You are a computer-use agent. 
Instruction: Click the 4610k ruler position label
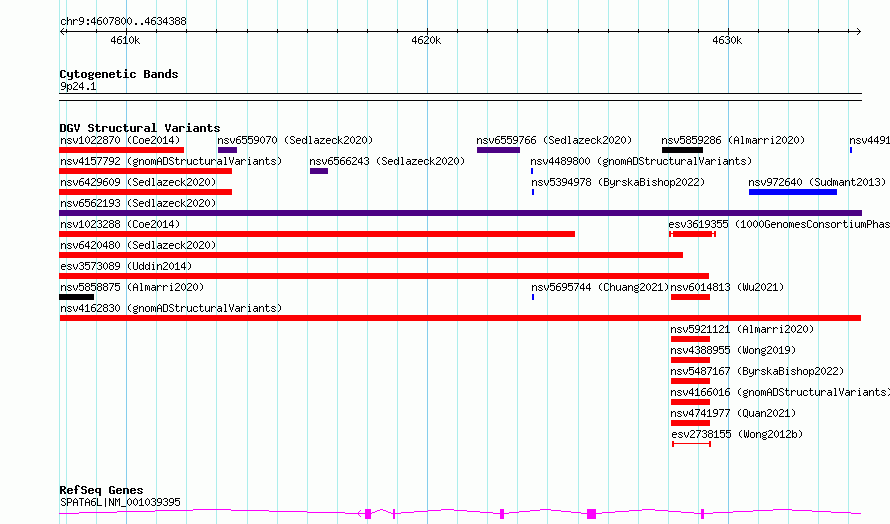point(125,40)
